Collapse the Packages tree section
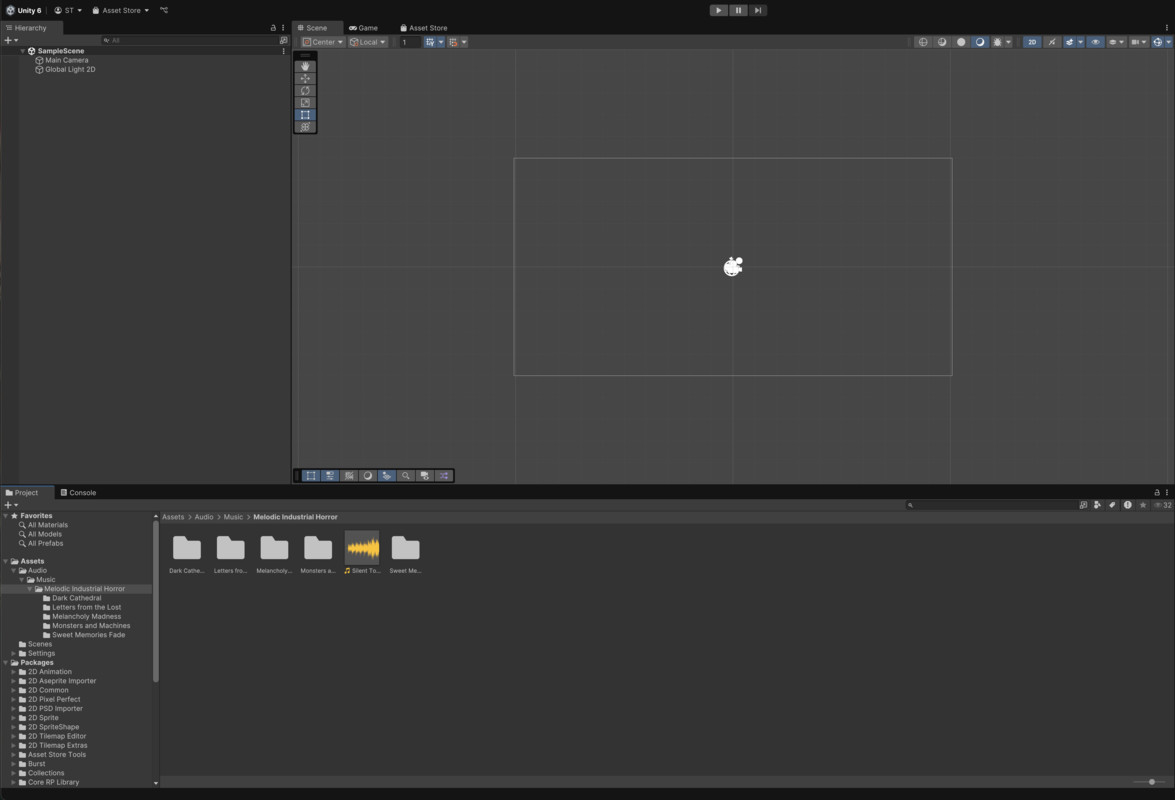The width and height of the screenshot is (1175, 800). (x=6, y=663)
